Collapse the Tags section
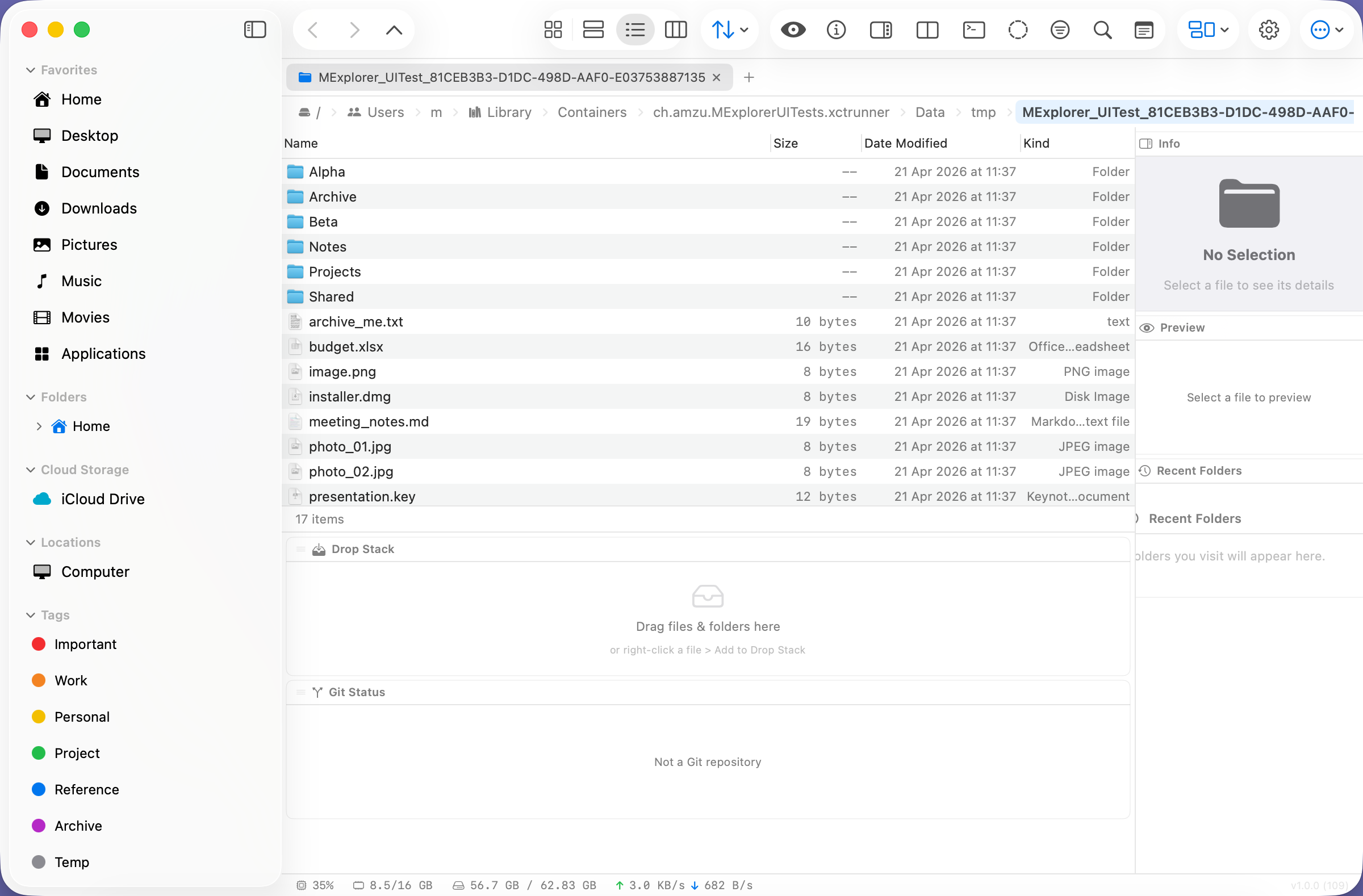The height and width of the screenshot is (896, 1363). point(30,615)
